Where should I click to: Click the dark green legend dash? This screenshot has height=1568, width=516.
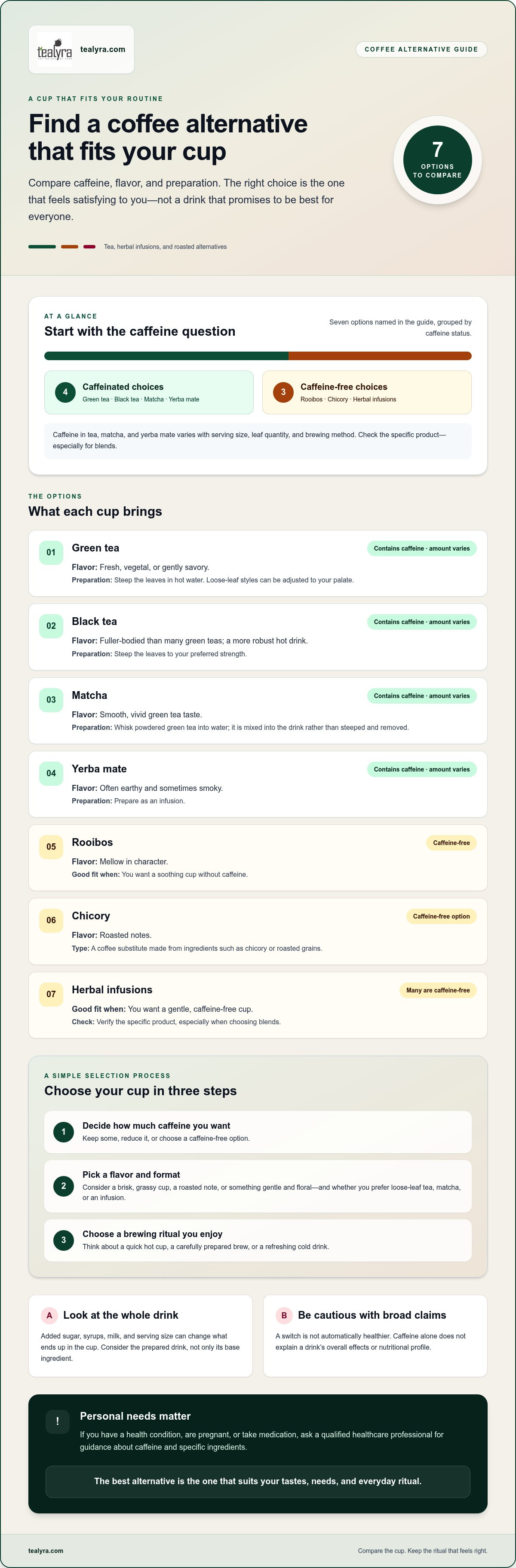click(x=42, y=247)
